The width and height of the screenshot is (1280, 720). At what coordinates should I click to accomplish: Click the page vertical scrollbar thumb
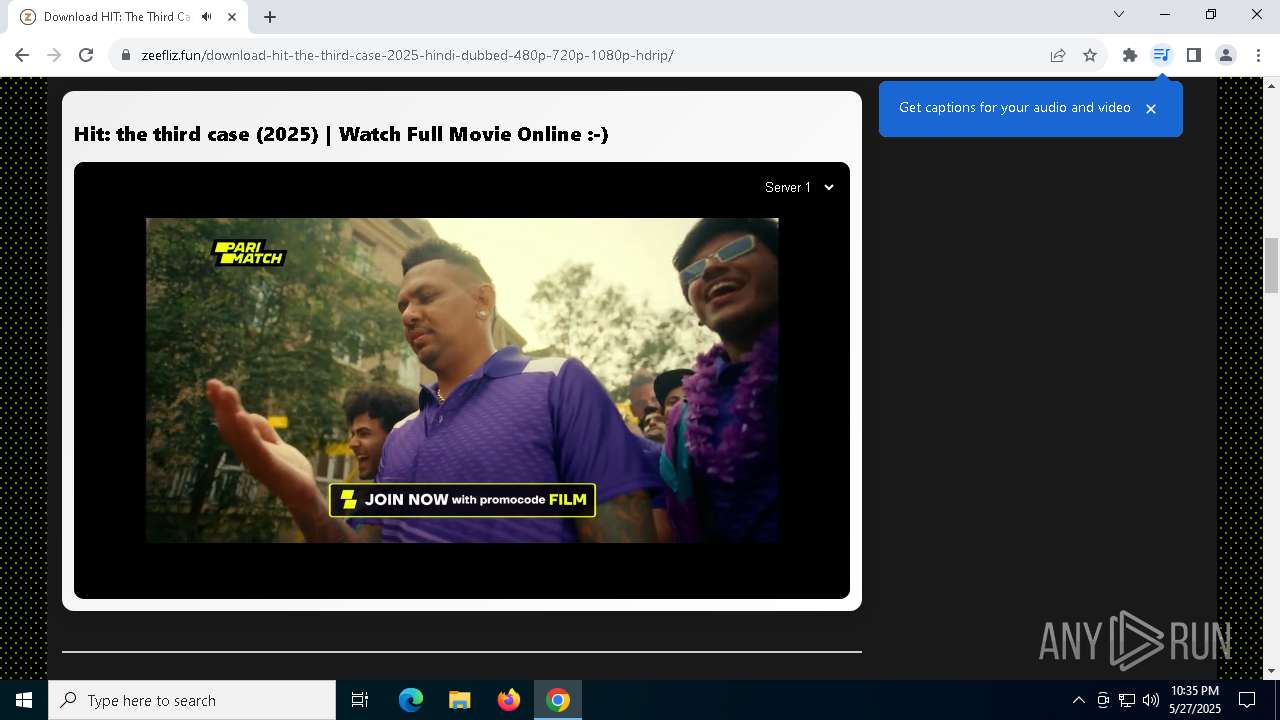click(1271, 264)
